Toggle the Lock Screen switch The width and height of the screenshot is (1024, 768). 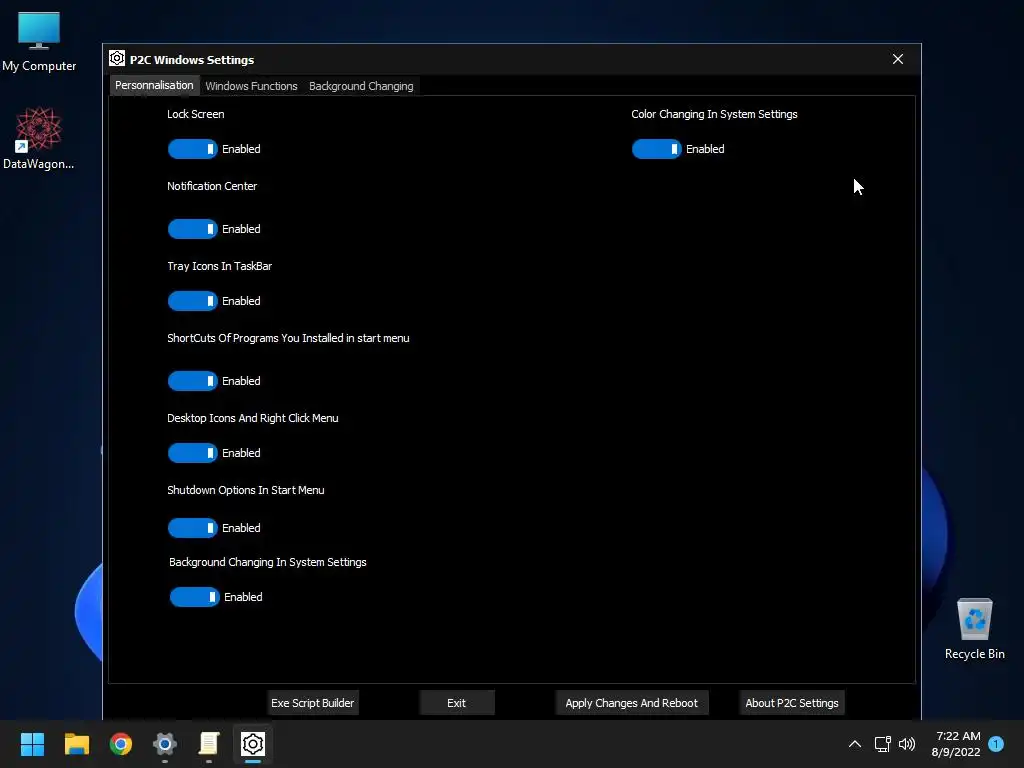coord(193,149)
